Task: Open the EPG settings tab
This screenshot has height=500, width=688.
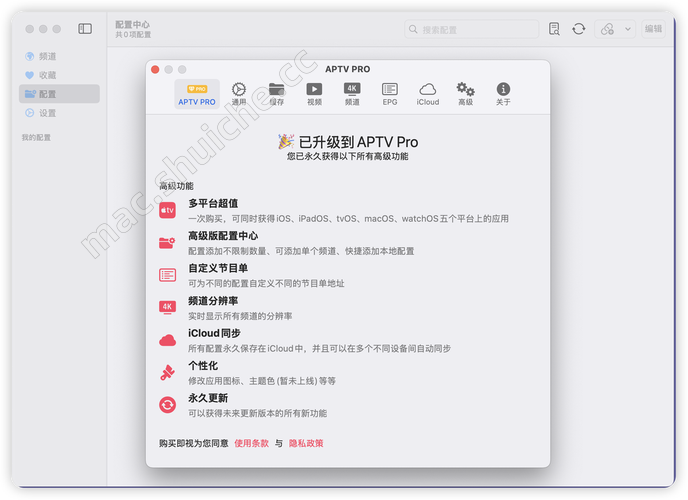Action: click(x=390, y=94)
